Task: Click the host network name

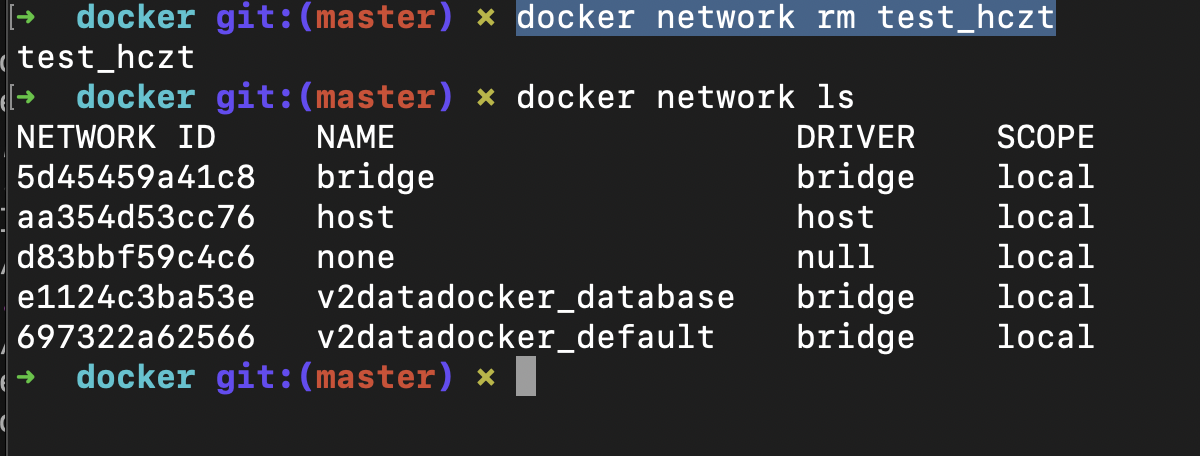Action: (x=356, y=217)
